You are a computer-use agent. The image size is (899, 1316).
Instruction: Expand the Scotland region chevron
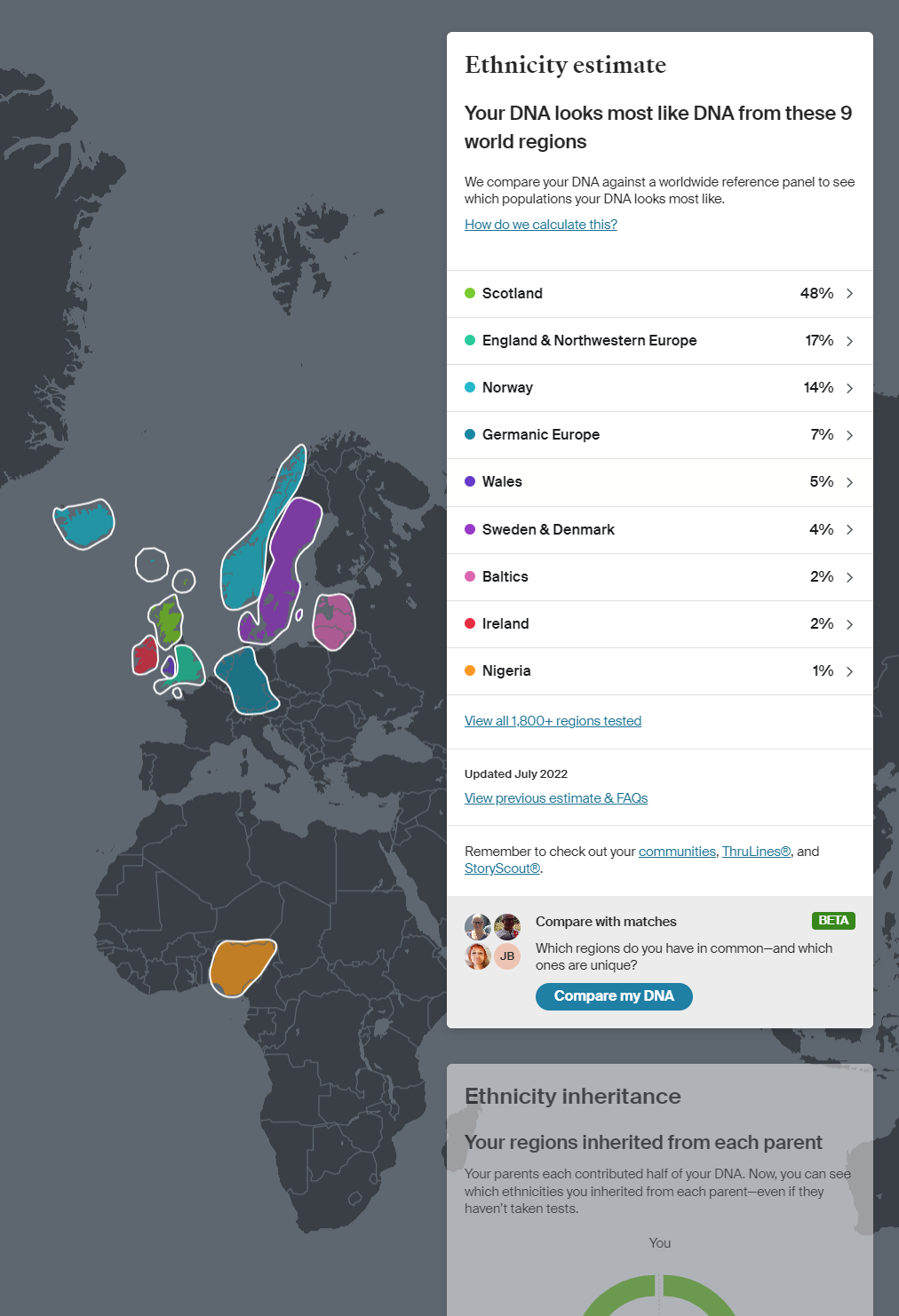point(849,294)
